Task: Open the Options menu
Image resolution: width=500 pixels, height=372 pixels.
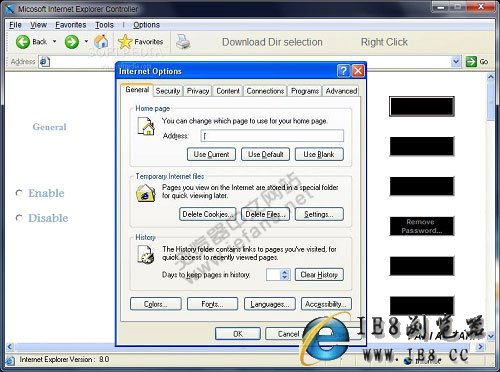Action: (x=146, y=25)
